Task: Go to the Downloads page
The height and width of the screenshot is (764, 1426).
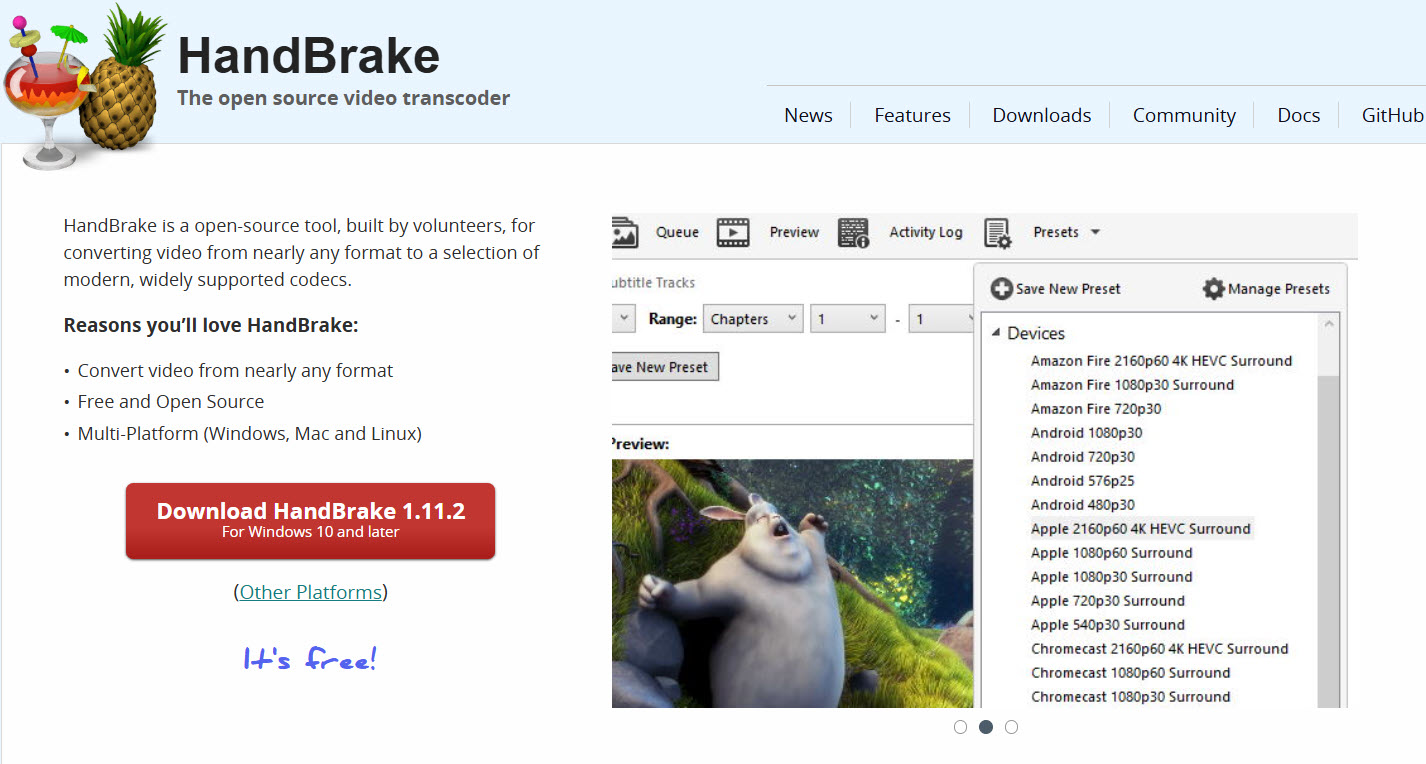Action: click(1041, 115)
